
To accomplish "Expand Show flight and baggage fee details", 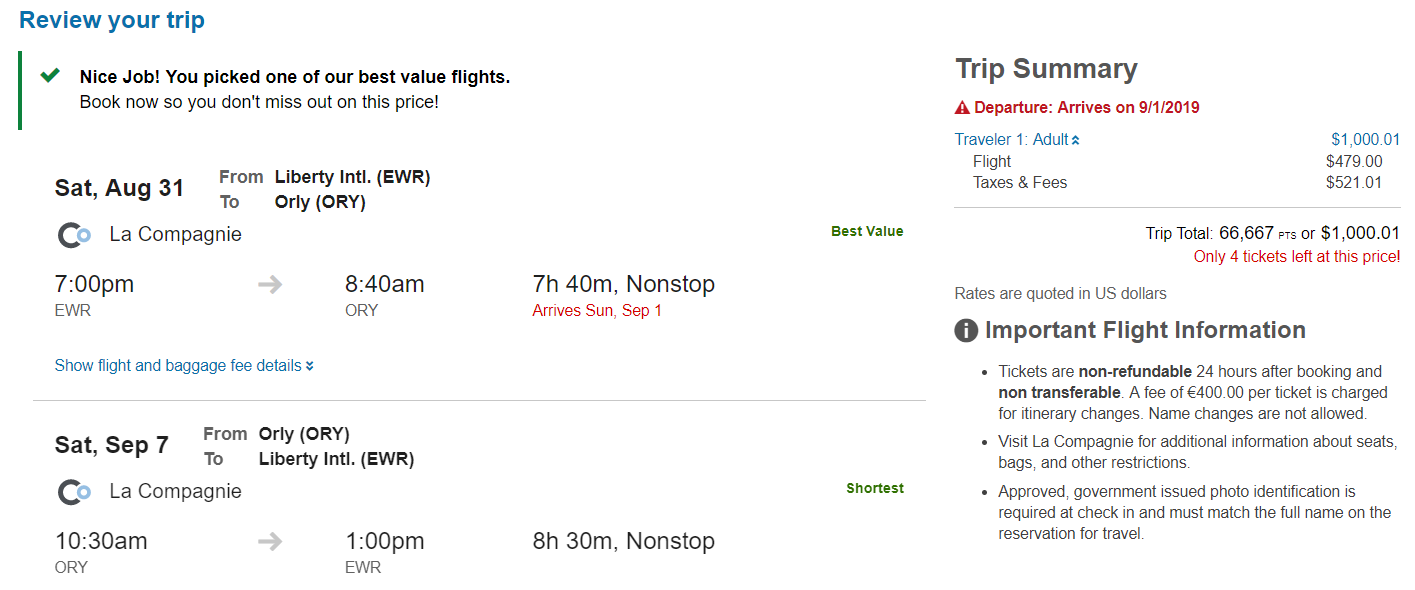I will click(x=178, y=366).
